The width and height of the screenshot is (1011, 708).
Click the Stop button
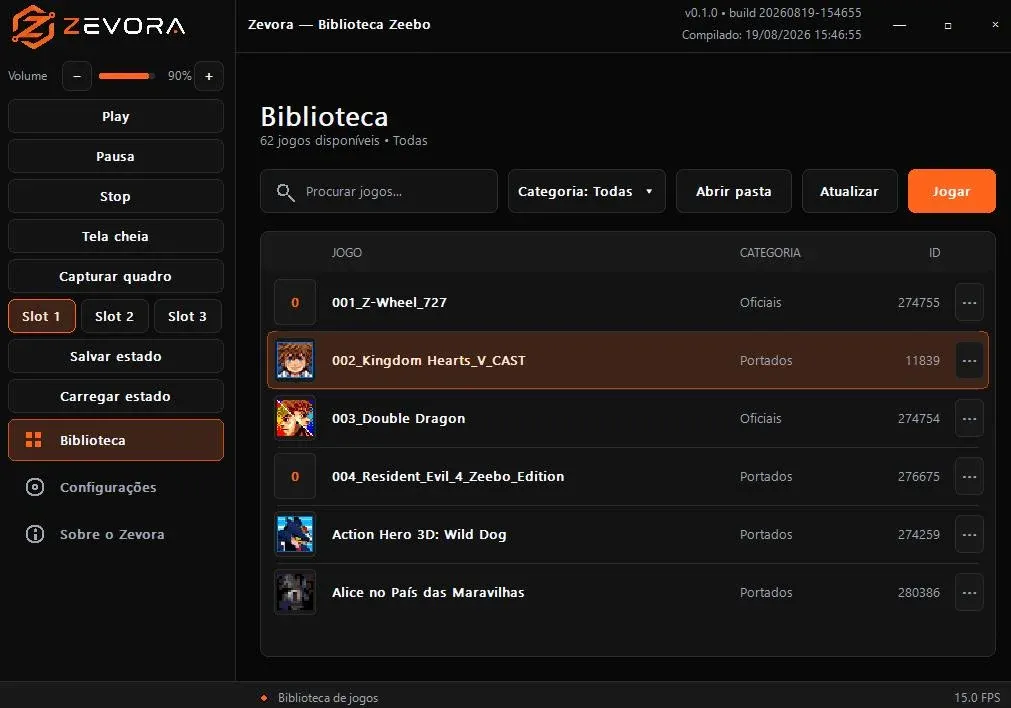116,196
